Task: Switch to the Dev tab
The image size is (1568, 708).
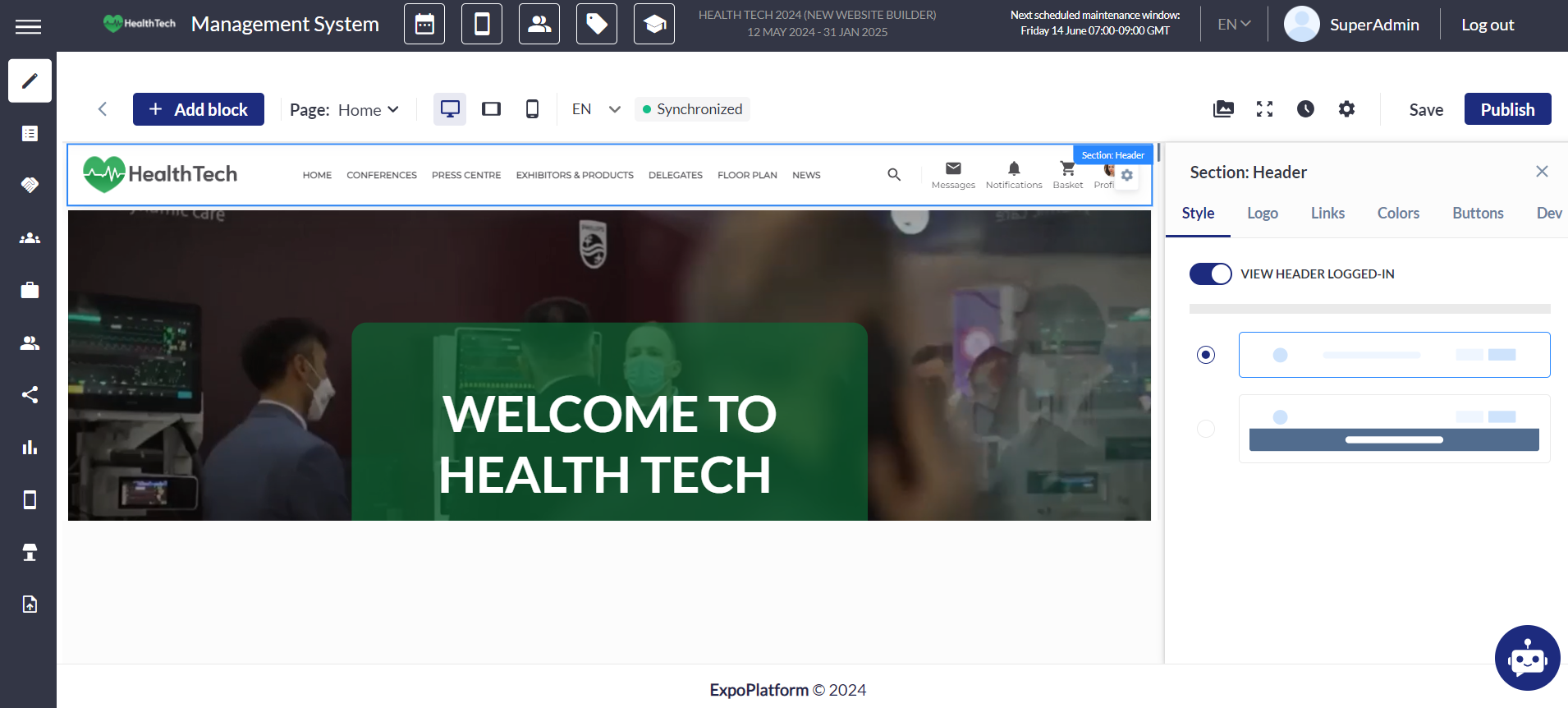Action: tap(1549, 214)
